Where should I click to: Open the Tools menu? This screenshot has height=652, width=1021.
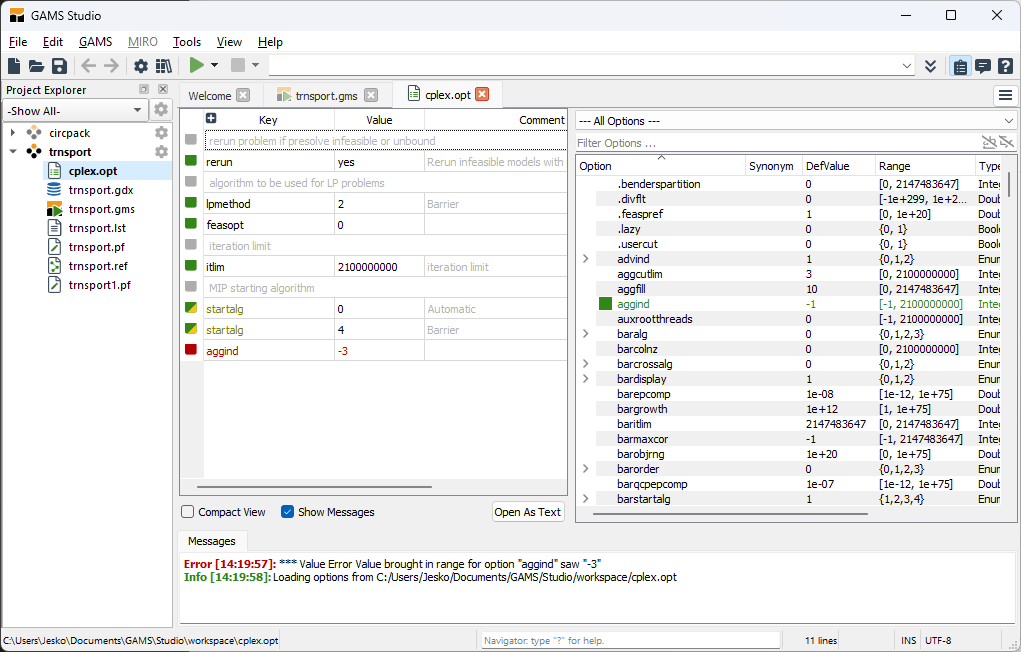186,42
